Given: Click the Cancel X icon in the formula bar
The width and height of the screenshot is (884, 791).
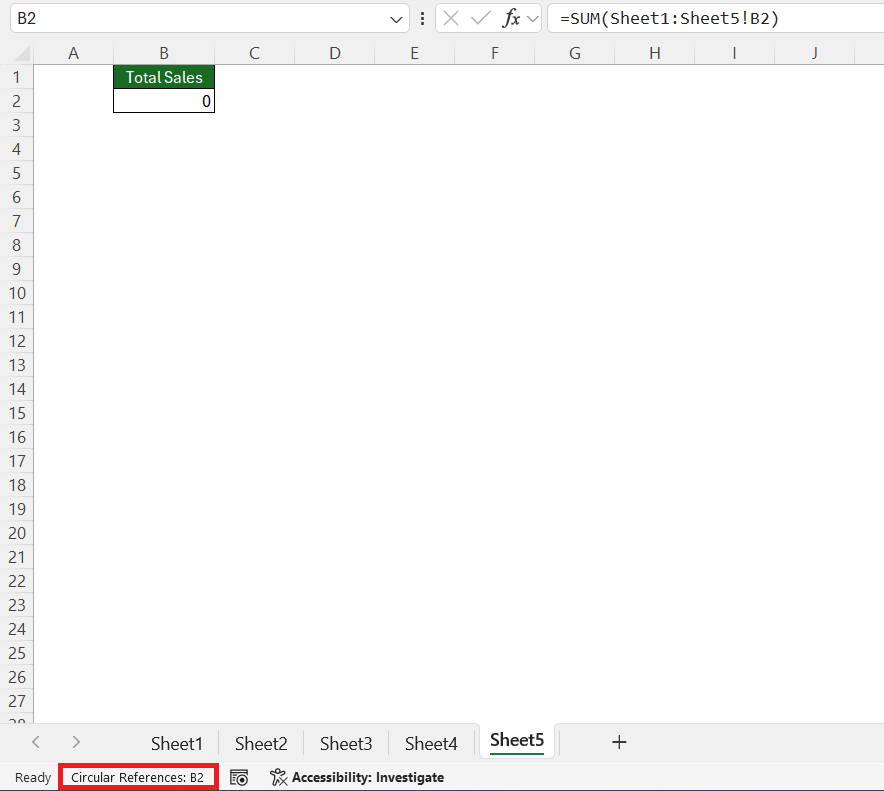Looking at the screenshot, I should (450, 19).
